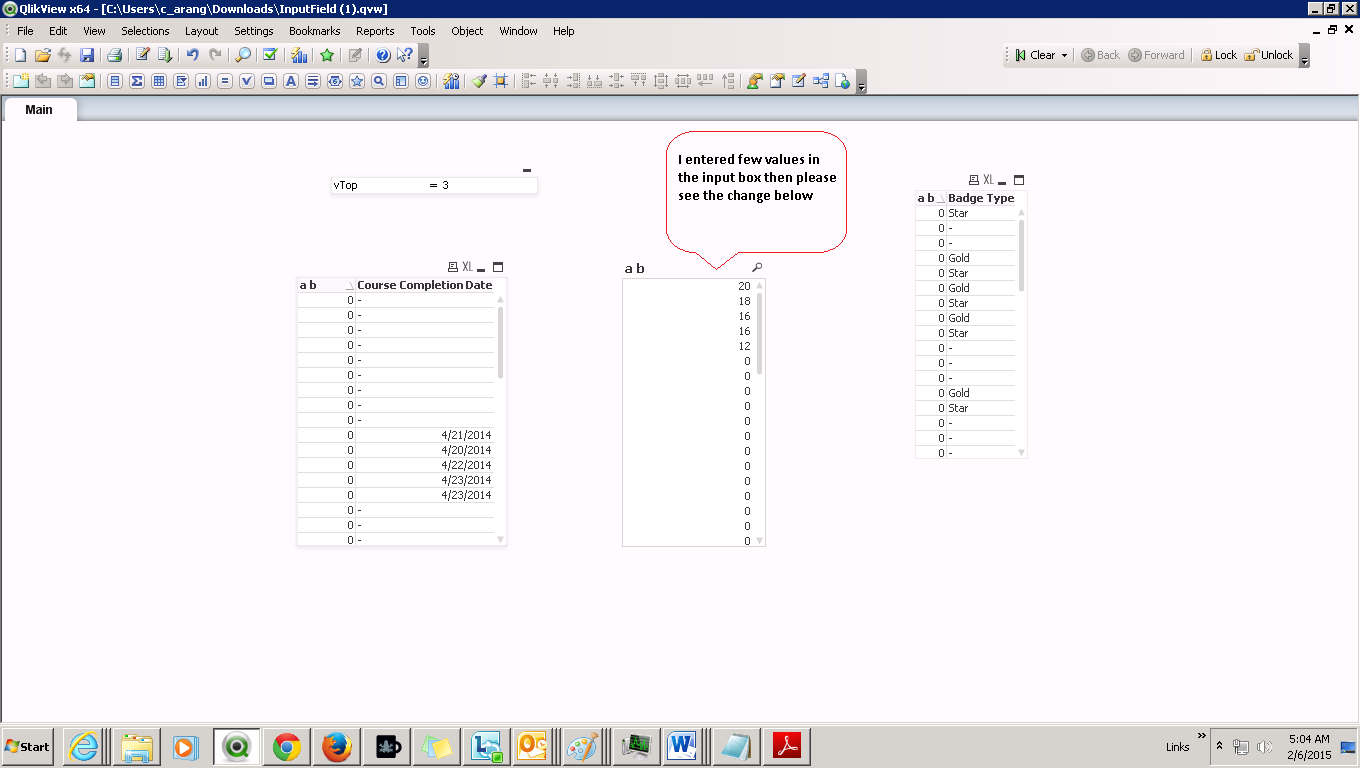Click the Reload data icon
1360x768 pixels.
click(x=165, y=55)
